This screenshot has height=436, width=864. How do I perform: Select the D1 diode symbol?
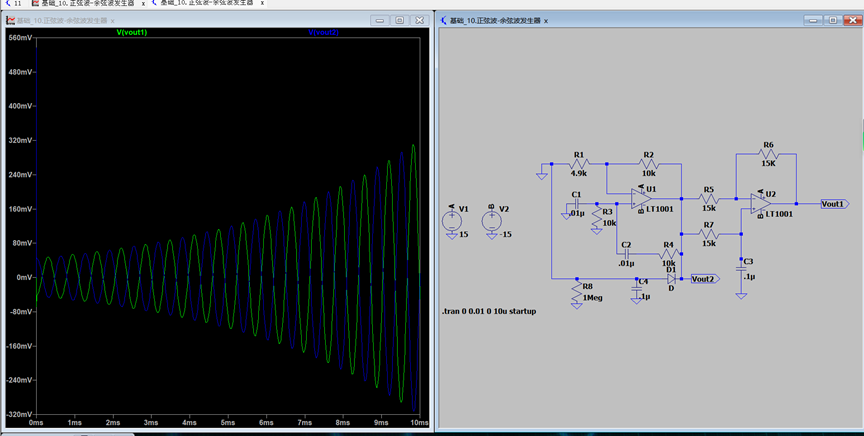(x=671, y=279)
